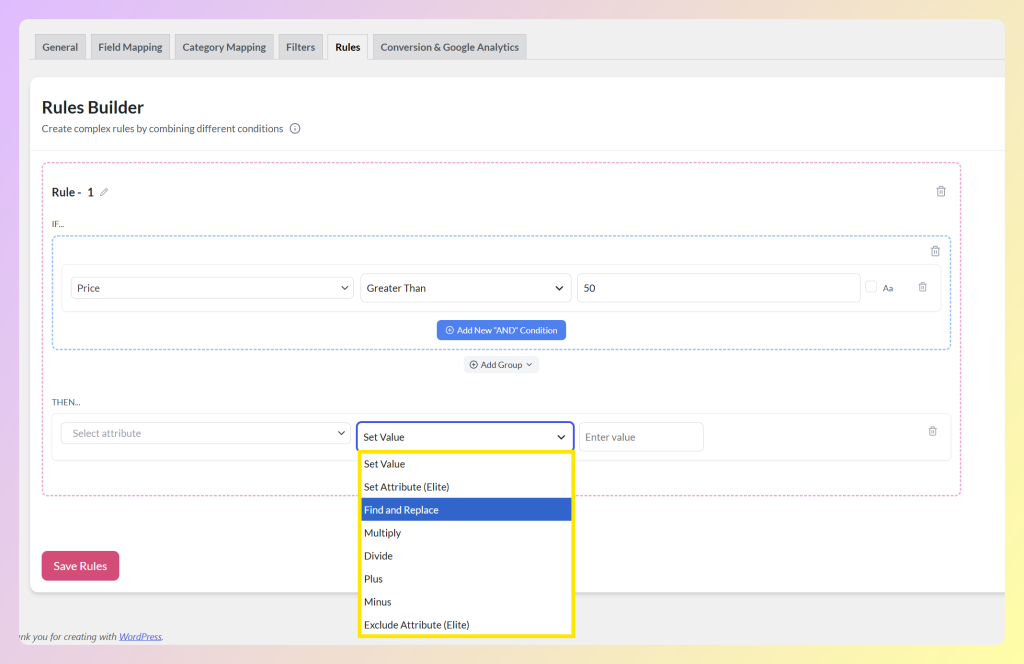Delete the IF condition group via trash icon
1024x664 pixels.
tap(935, 251)
